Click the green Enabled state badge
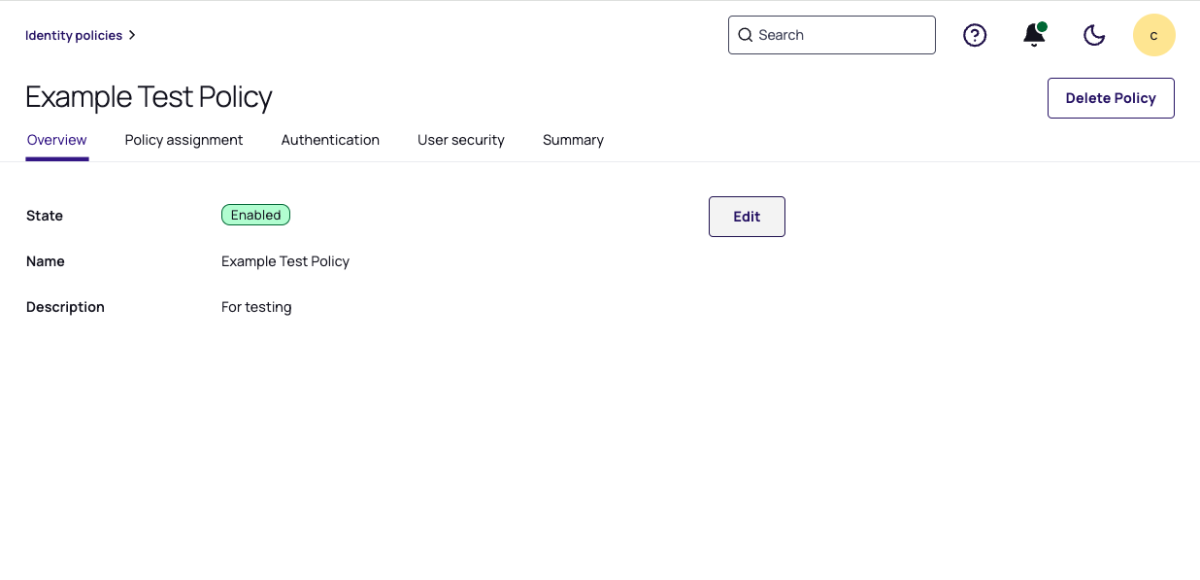This screenshot has width=1200, height=580. click(x=255, y=215)
